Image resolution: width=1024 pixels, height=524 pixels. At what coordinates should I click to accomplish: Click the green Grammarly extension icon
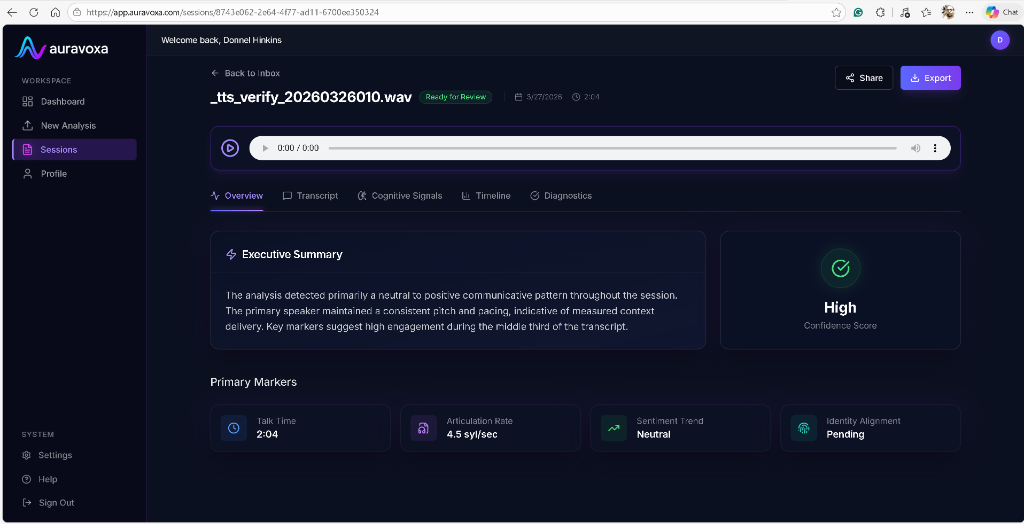point(858,12)
